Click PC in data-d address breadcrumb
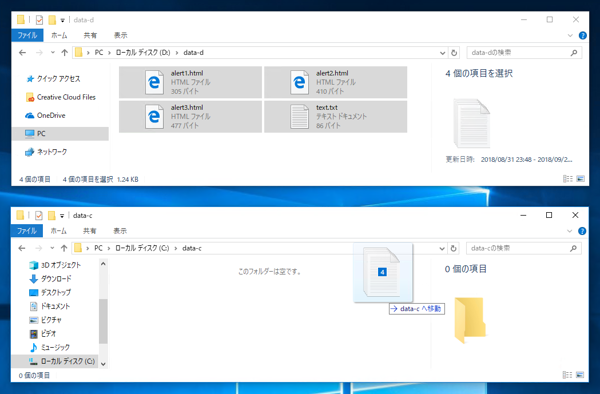Screen dimensions: 600x394 click(x=99, y=53)
